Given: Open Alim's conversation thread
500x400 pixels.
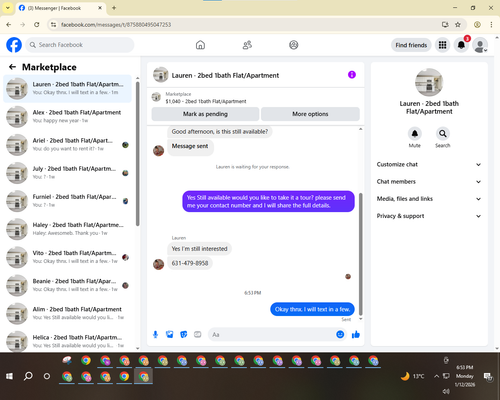Looking at the screenshot, I should pos(67,313).
